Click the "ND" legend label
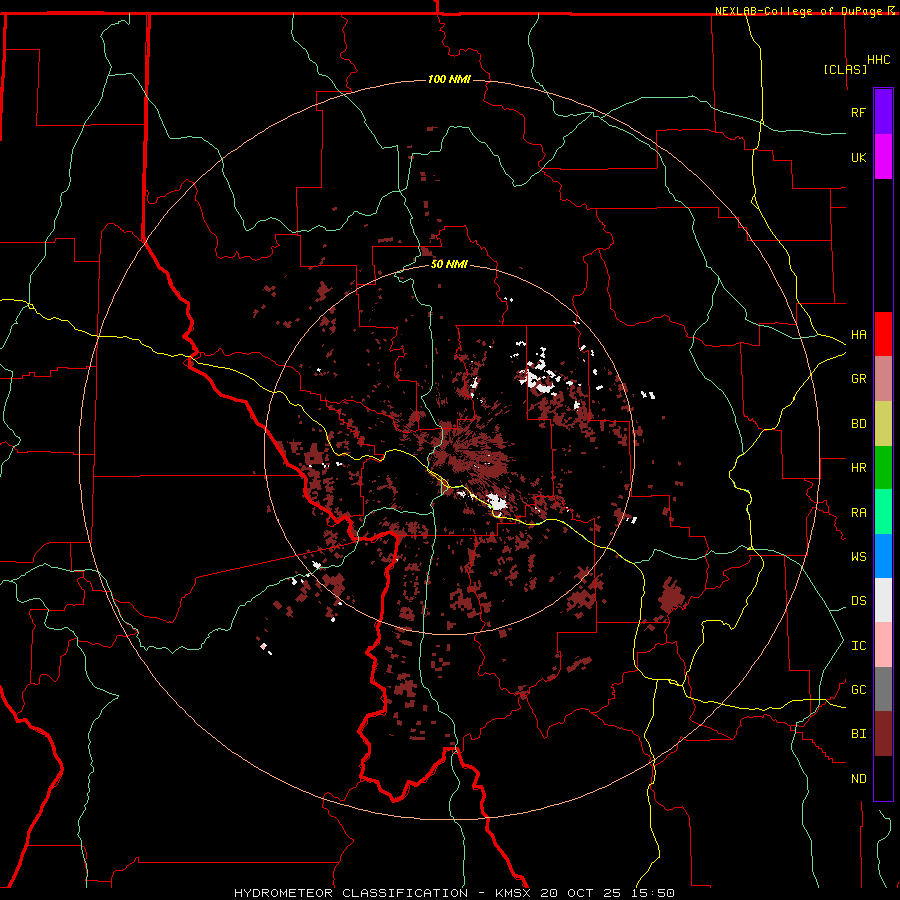Viewport: 900px width, 900px height. (858, 779)
